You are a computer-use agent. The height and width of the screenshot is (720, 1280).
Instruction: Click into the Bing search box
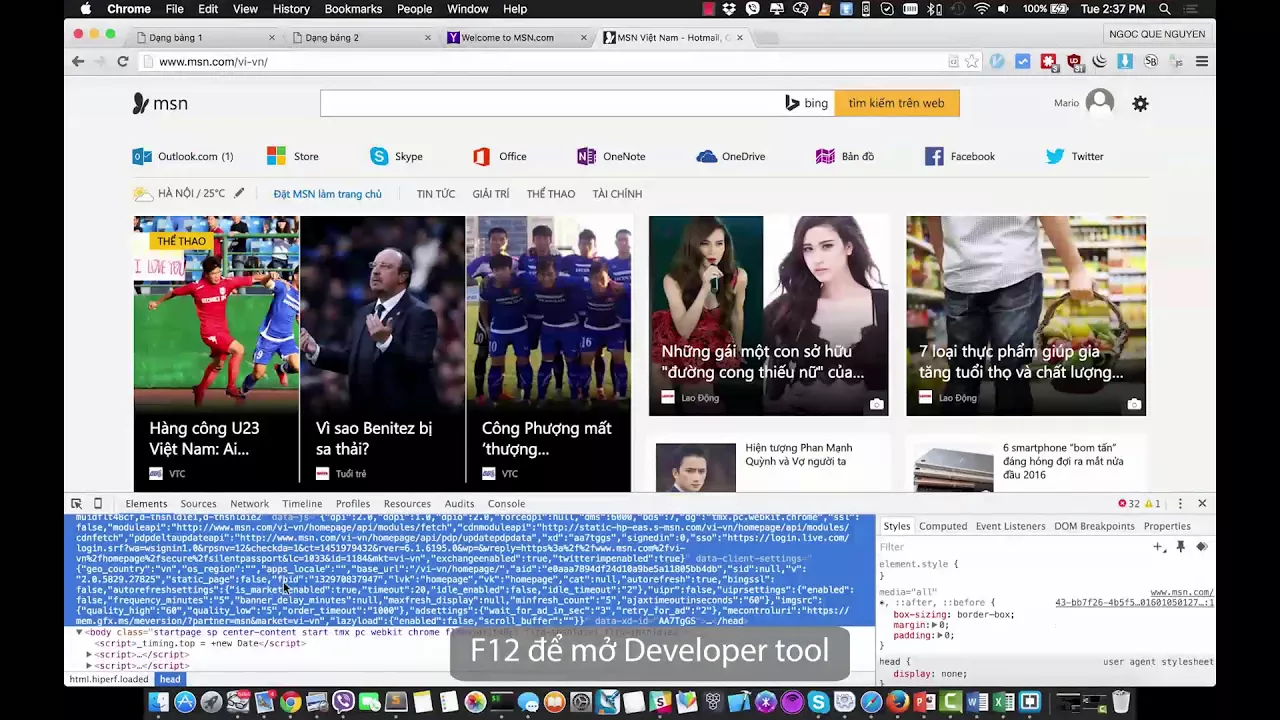click(550, 103)
